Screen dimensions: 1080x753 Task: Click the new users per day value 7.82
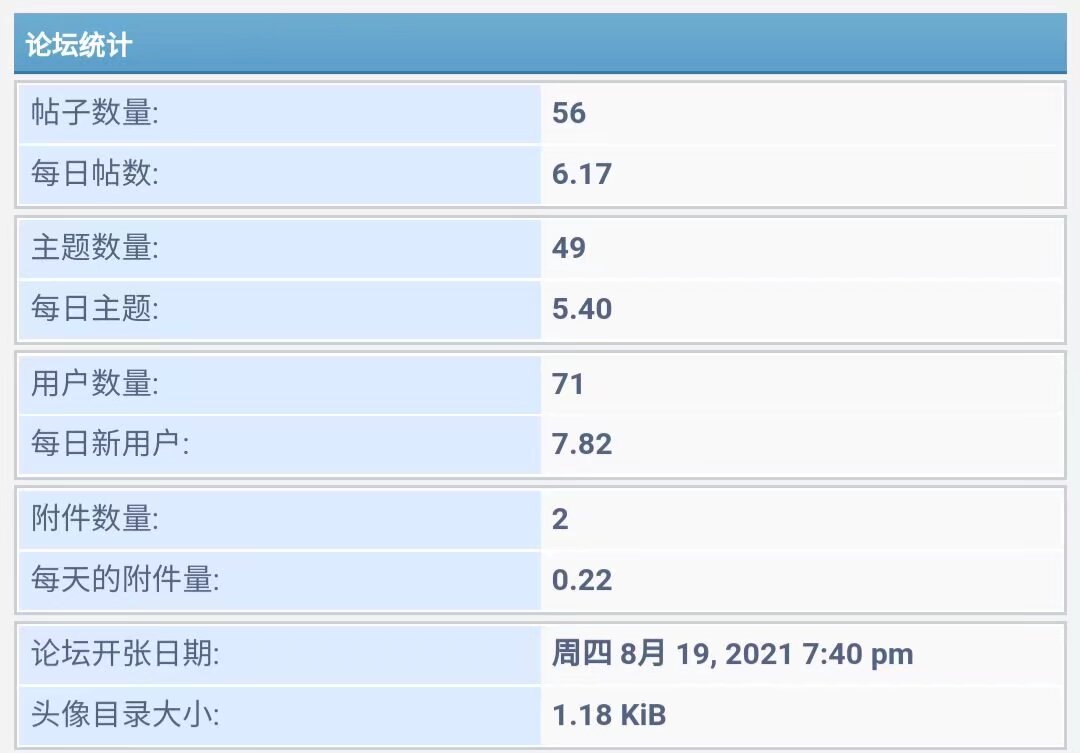(582, 444)
